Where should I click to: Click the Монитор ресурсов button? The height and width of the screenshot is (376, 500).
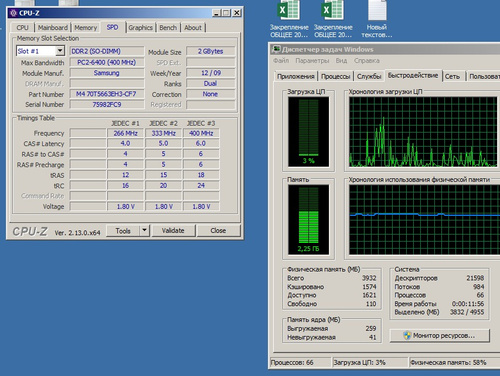click(440, 335)
